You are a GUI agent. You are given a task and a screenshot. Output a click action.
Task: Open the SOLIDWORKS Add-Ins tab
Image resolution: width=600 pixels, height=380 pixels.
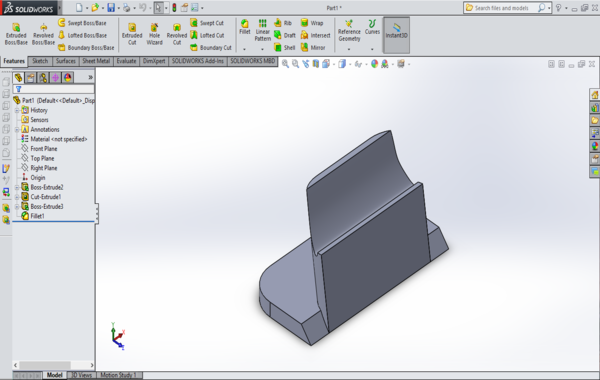[198, 61]
